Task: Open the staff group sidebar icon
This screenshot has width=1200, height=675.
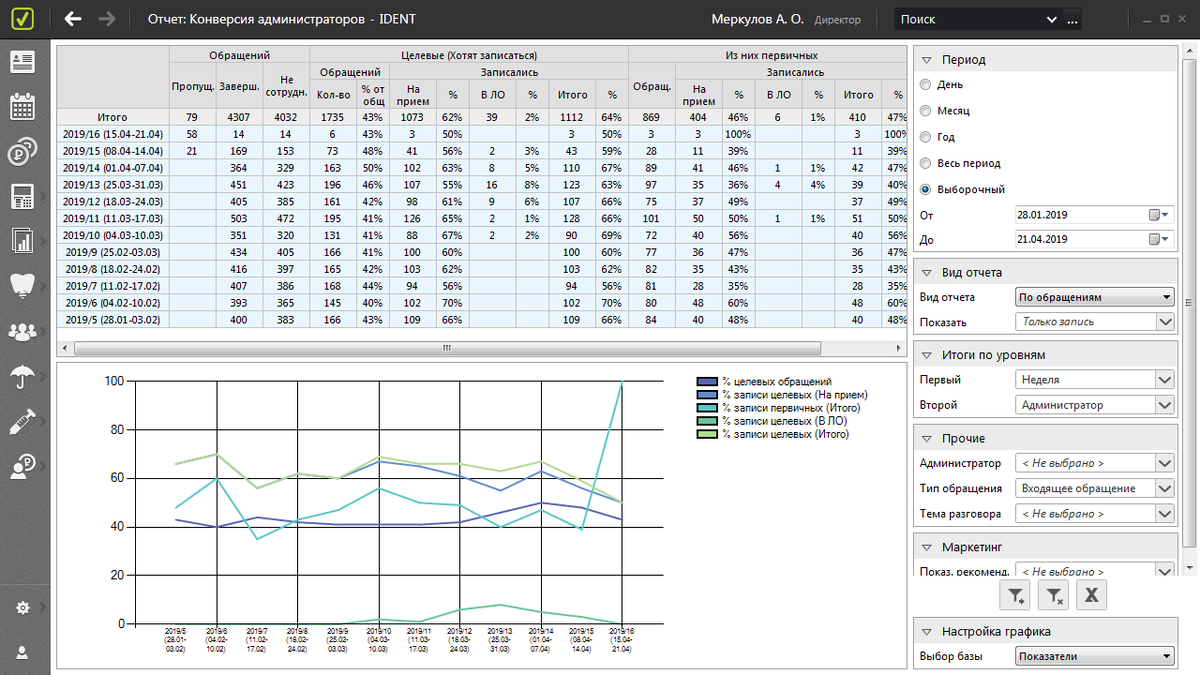Action: 21,331
